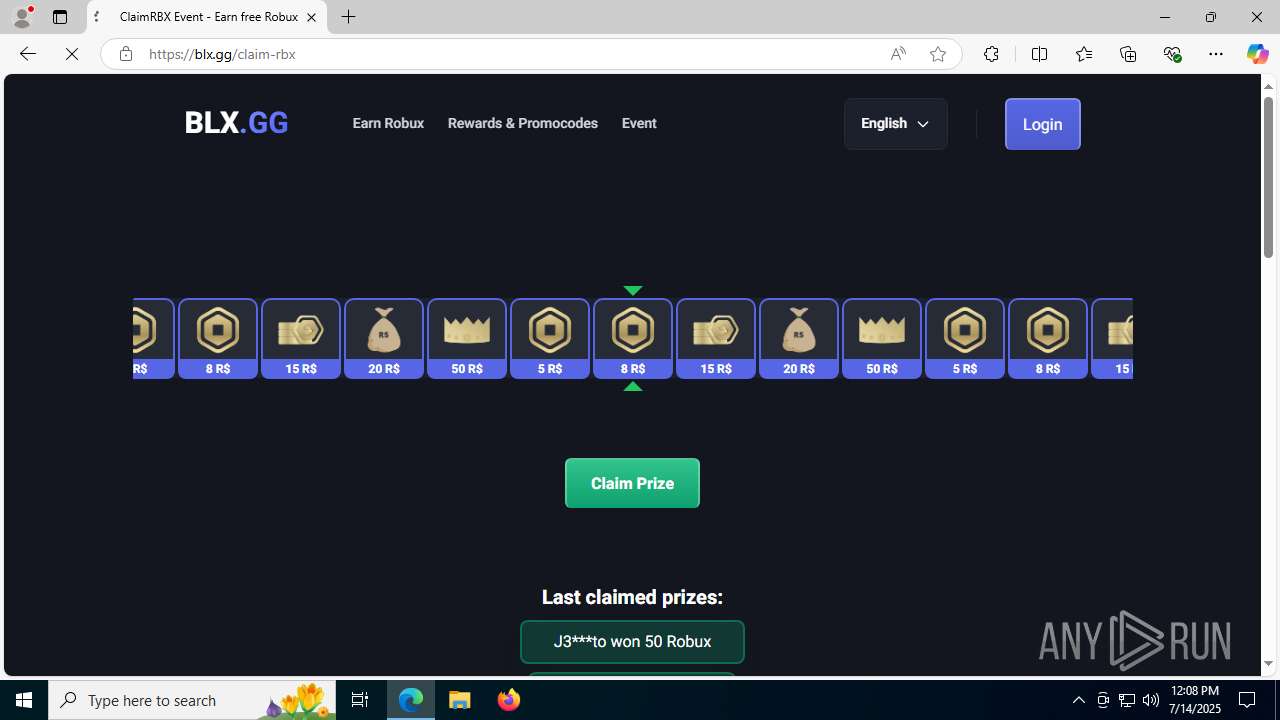Open the Windows Start menu
Image resolution: width=1280 pixels, height=720 pixels.
tap(24, 700)
